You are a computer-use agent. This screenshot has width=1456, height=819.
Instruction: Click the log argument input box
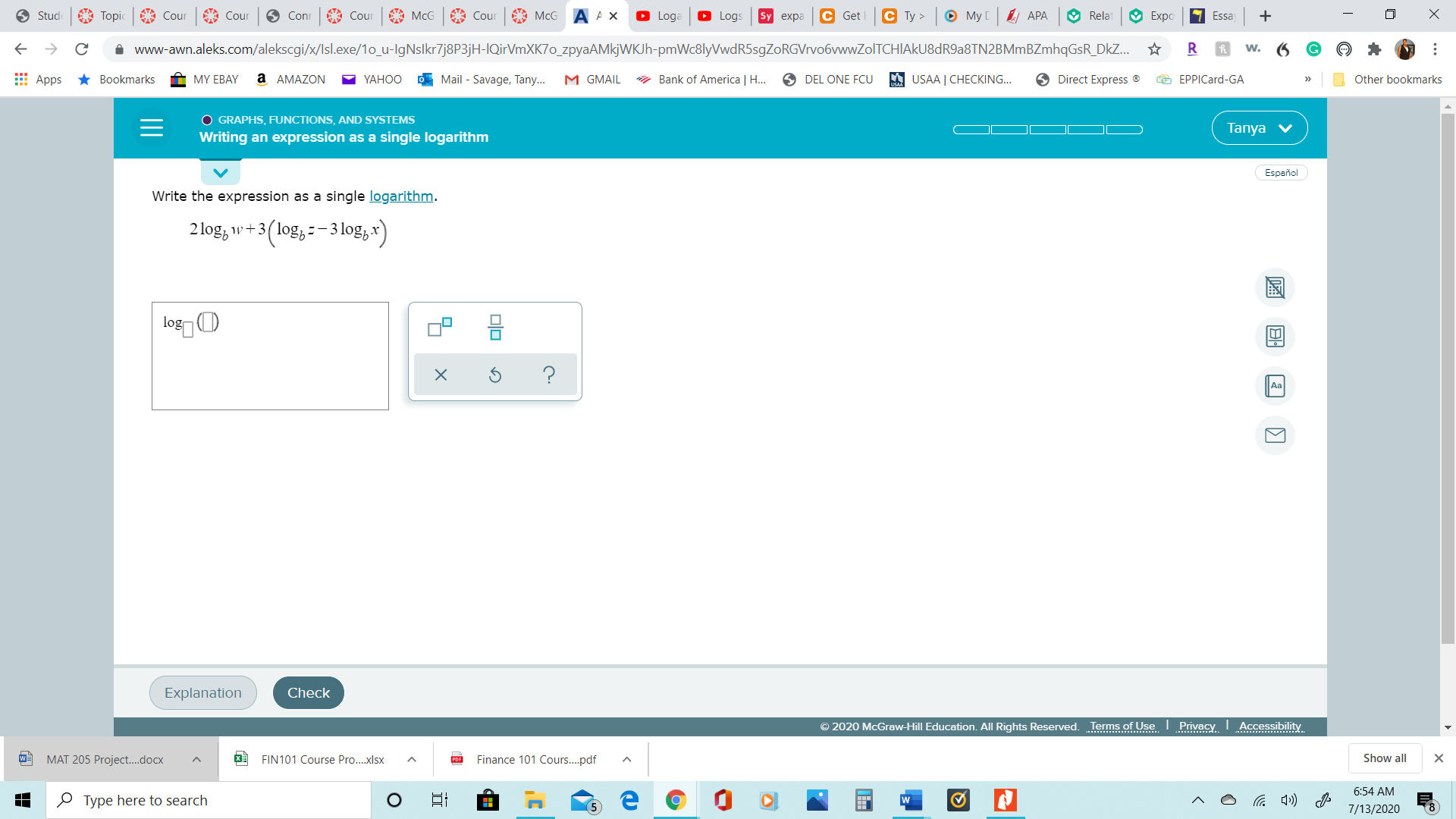click(209, 322)
